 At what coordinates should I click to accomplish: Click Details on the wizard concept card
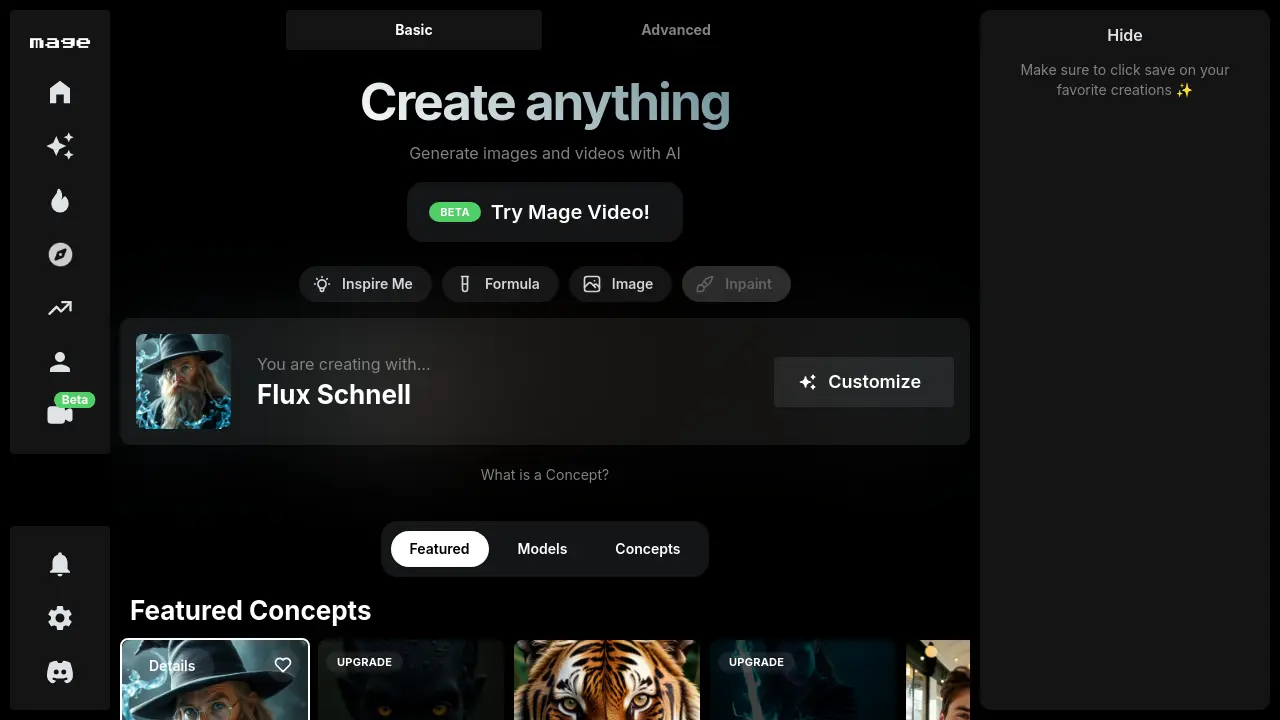click(x=172, y=666)
